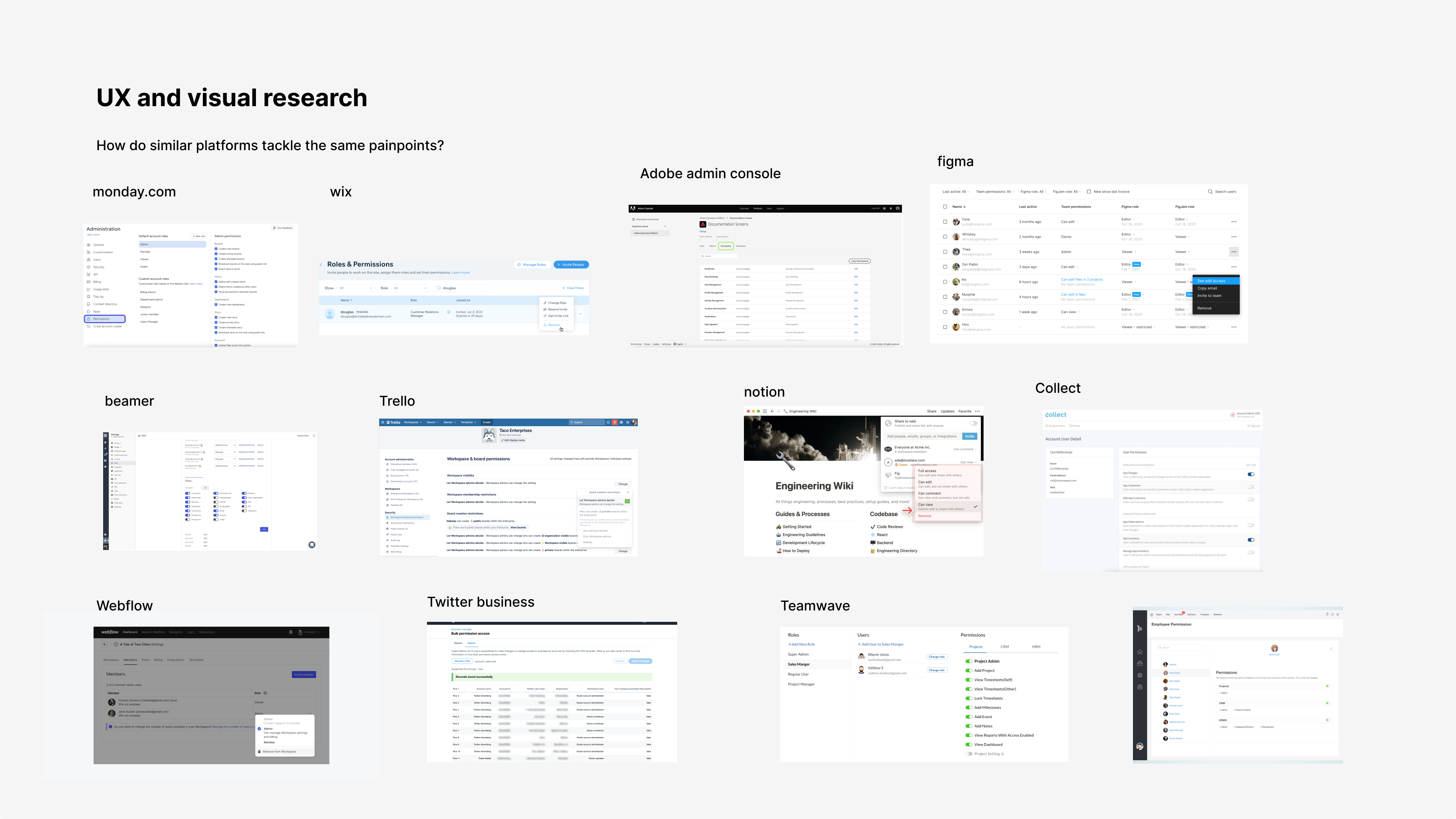Open Everyone at Acme's Can comment dropdown
This screenshot has height=819, width=1456.
965,449
